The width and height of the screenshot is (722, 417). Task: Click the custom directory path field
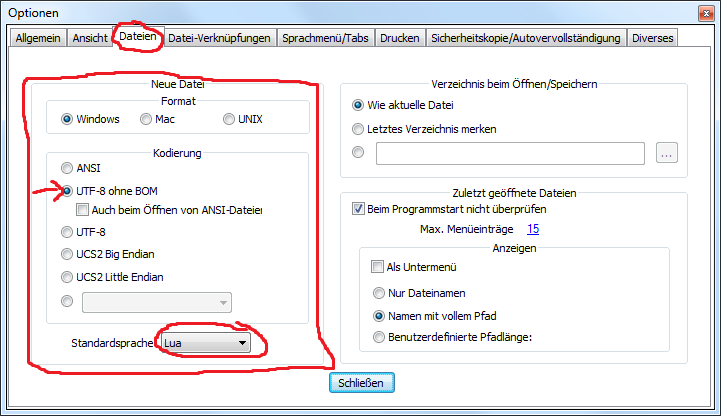pyautogui.click(x=510, y=153)
